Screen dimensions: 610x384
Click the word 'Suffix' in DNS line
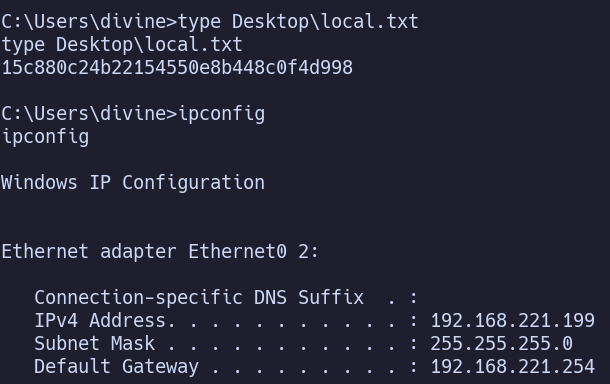pyautogui.click(x=331, y=298)
